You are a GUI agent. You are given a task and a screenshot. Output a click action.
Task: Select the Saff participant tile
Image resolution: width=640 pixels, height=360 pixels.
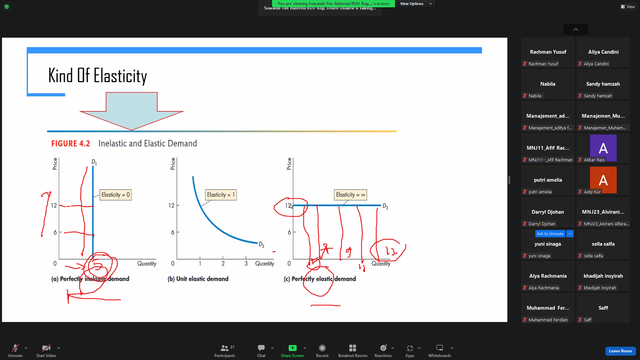click(x=603, y=308)
